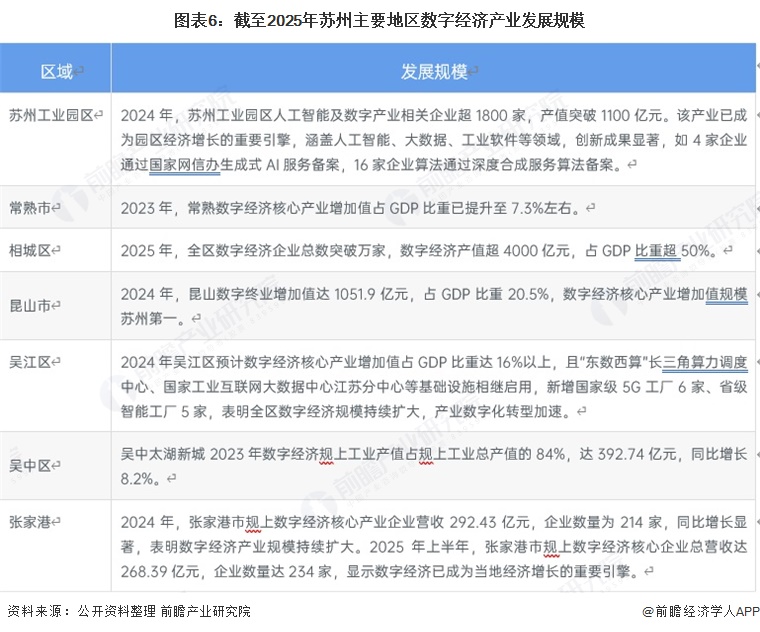Select the 发展规模 column header
This screenshot has width=760, height=632.
(x=434, y=71)
